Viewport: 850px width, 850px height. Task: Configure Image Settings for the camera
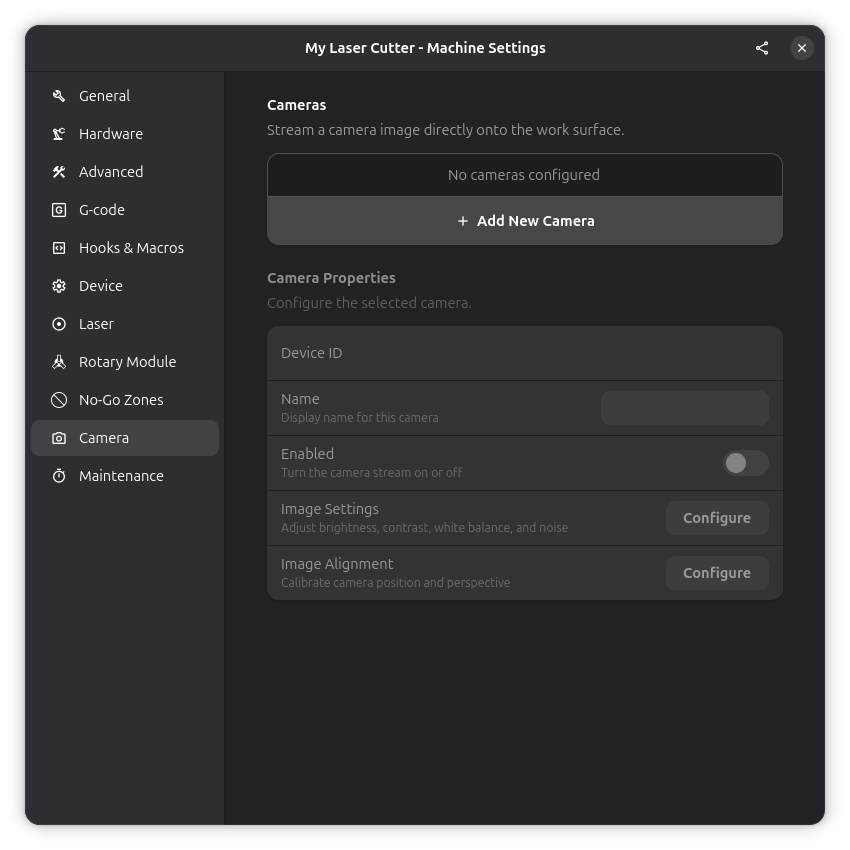click(x=716, y=518)
